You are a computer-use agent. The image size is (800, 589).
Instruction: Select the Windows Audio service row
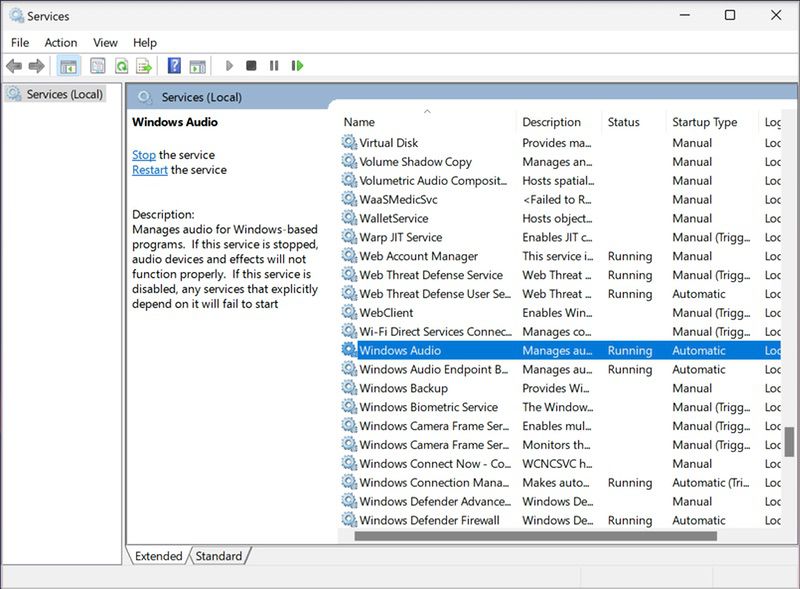[560, 350]
